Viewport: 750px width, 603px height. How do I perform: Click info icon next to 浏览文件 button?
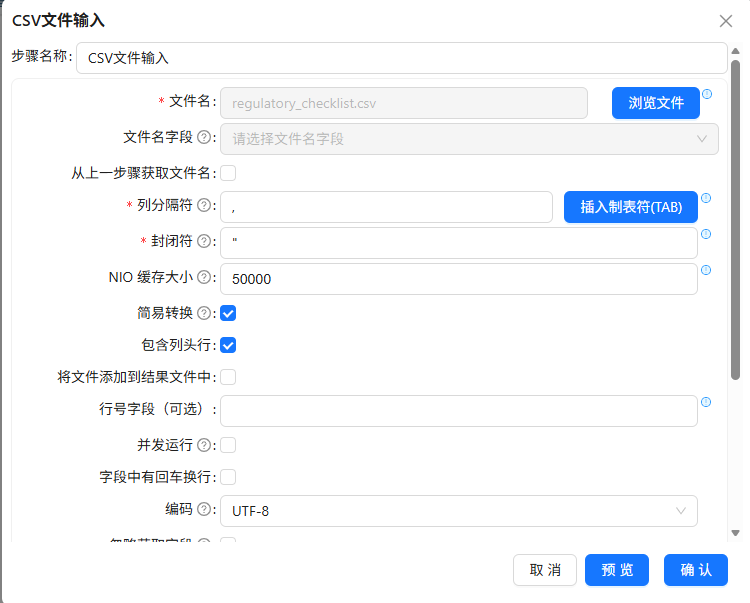coord(707,94)
